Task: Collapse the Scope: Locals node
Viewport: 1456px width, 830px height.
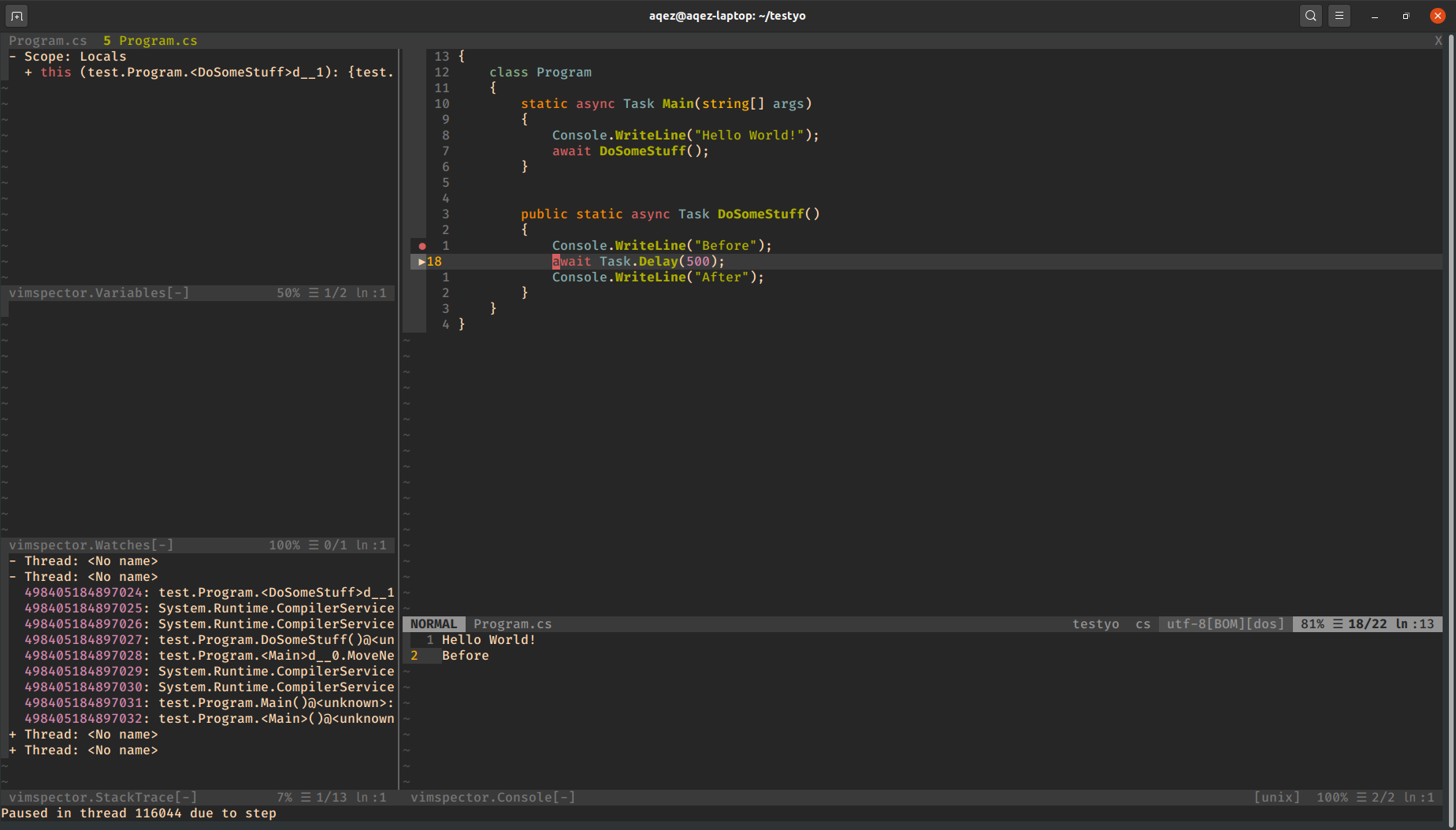Action: point(13,57)
